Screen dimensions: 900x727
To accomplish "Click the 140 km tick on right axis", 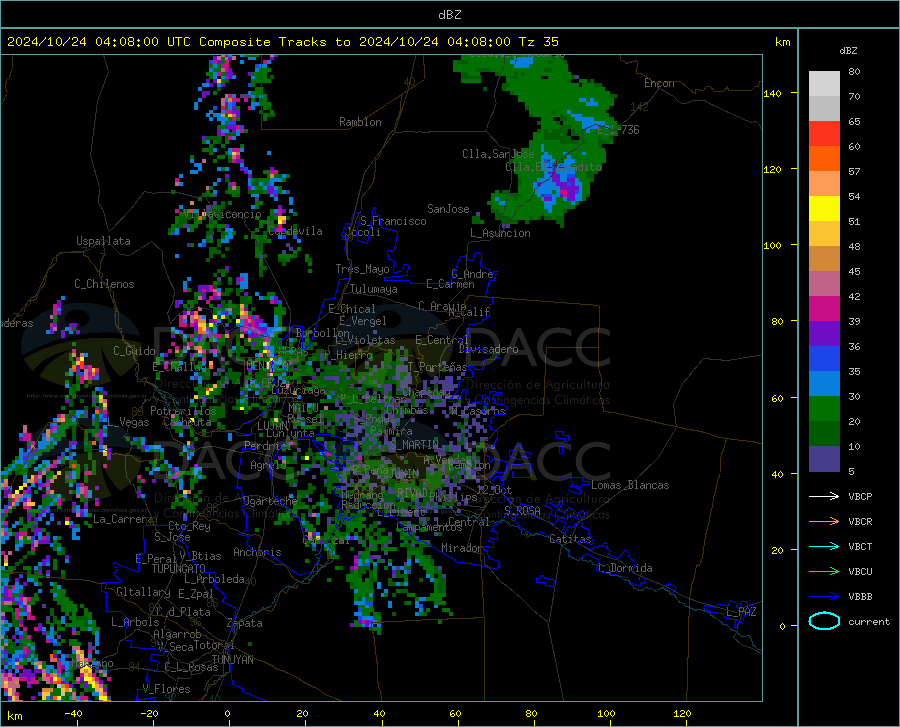I will coord(772,93).
